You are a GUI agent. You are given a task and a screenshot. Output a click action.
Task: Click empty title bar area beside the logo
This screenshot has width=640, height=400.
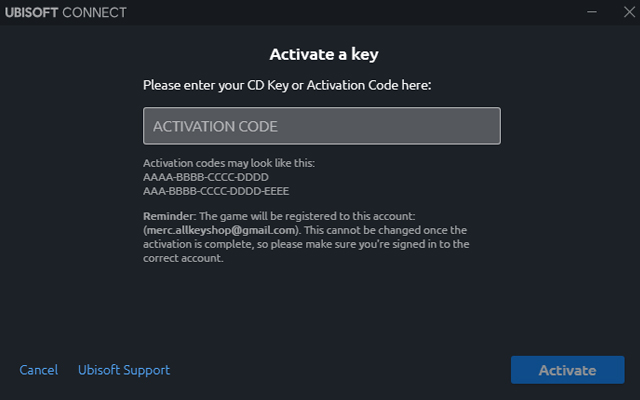click(350, 14)
